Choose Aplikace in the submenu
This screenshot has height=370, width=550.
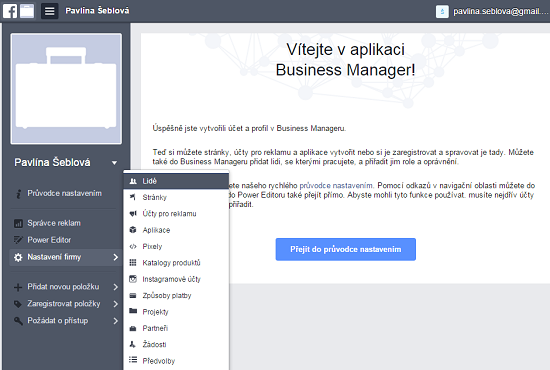(176, 230)
